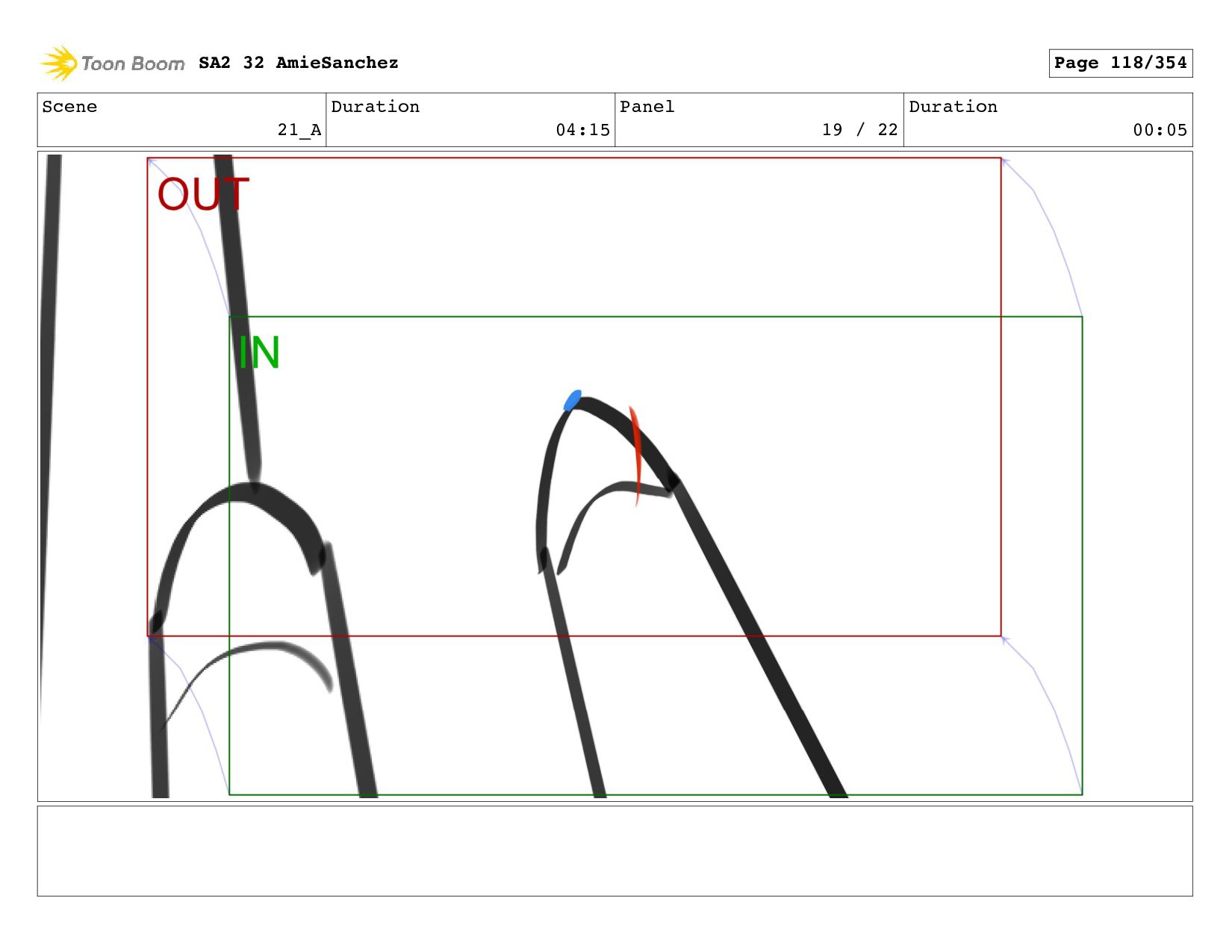This screenshot has width=1232, height=952.
Task: Click the Duration label beside the Scene cell
Action: point(376,107)
